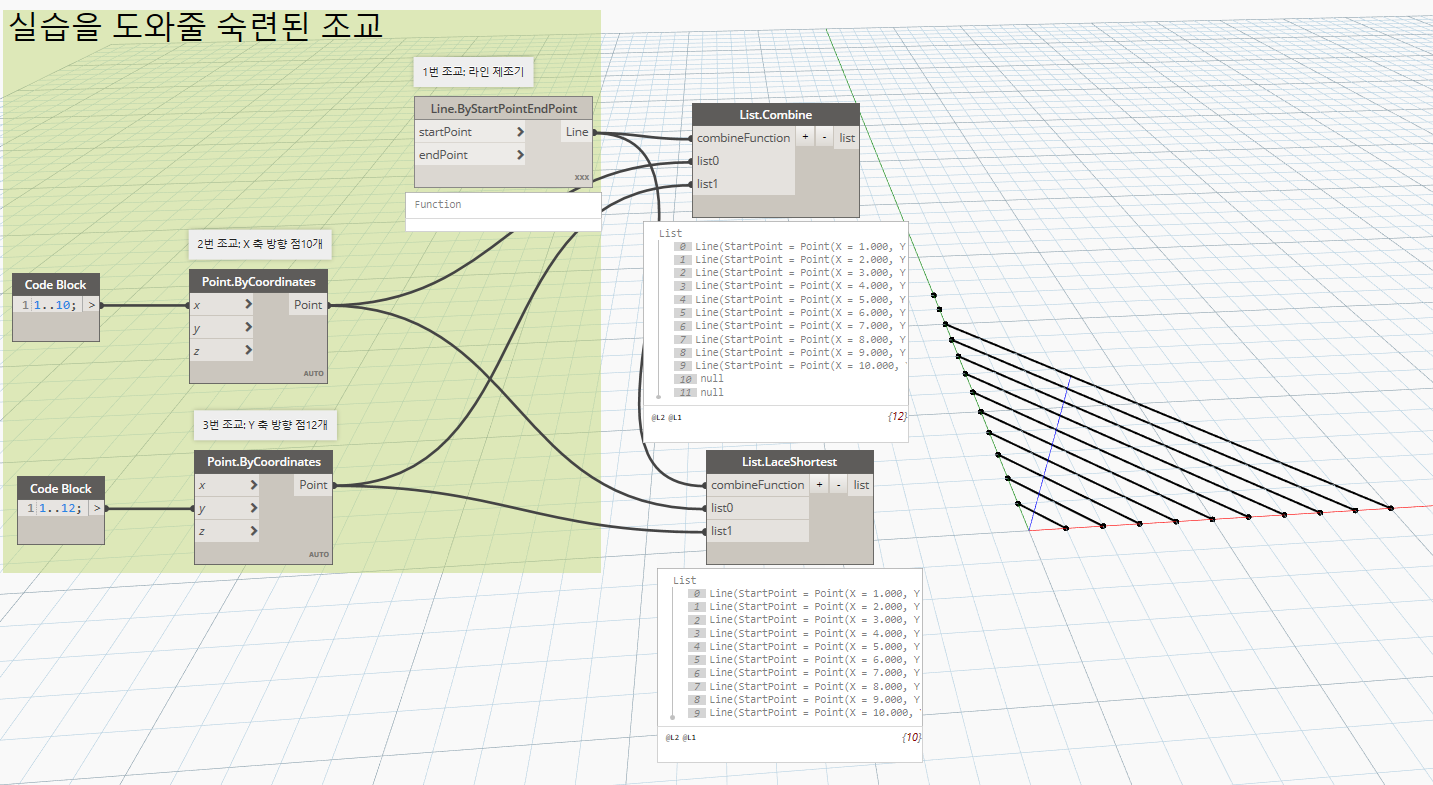Click the 1..12; code text field

(60, 508)
